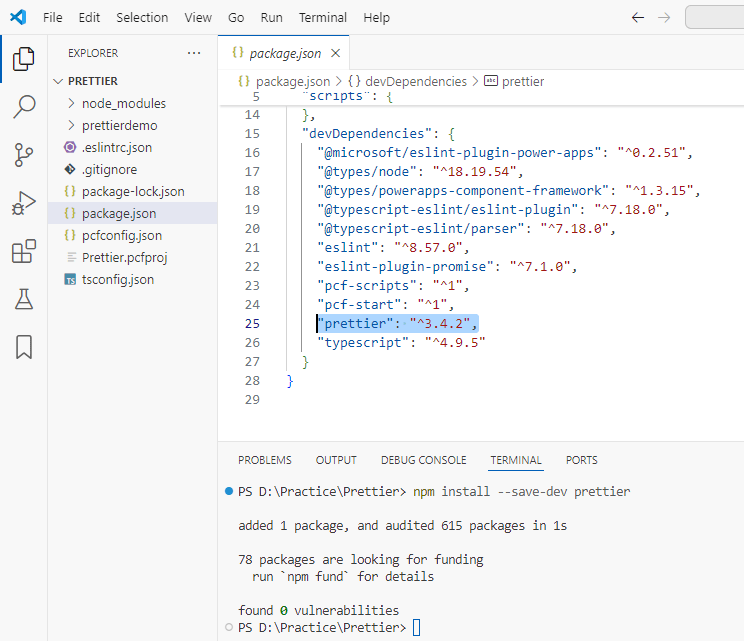Open the Extensions view
The width and height of the screenshot is (744, 641).
[23, 251]
